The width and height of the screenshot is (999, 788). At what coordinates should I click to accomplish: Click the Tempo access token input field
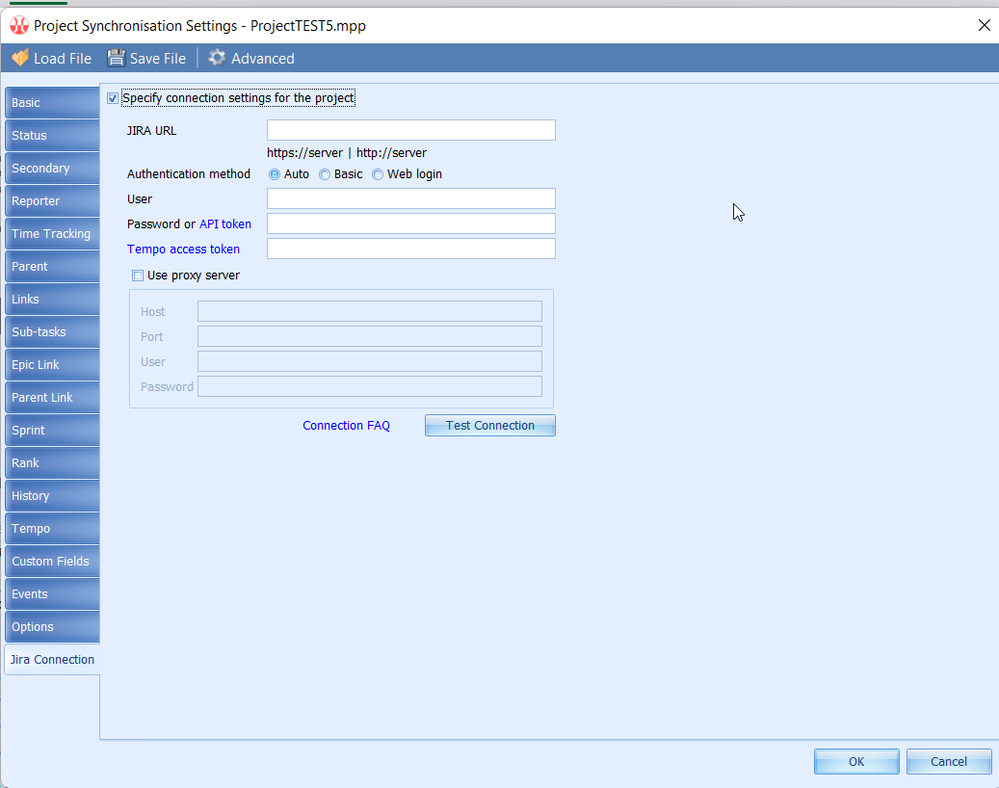[411, 248]
